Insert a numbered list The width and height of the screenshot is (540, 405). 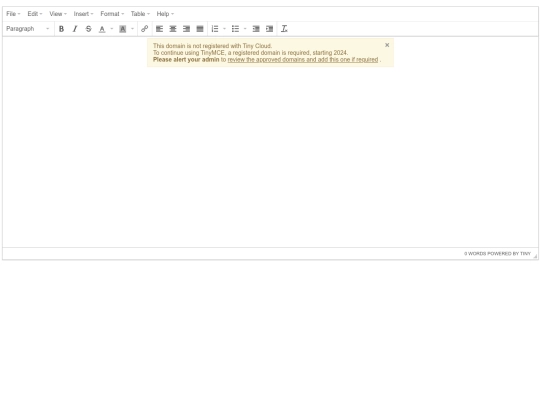click(215, 29)
